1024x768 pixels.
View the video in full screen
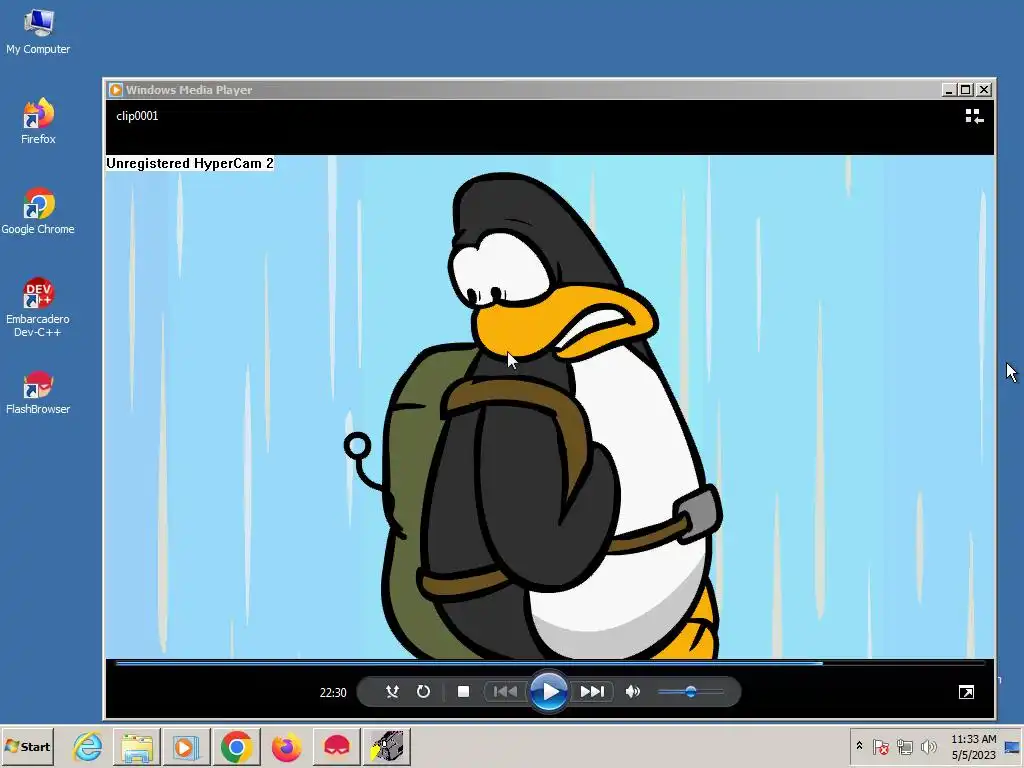pos(966,692)
